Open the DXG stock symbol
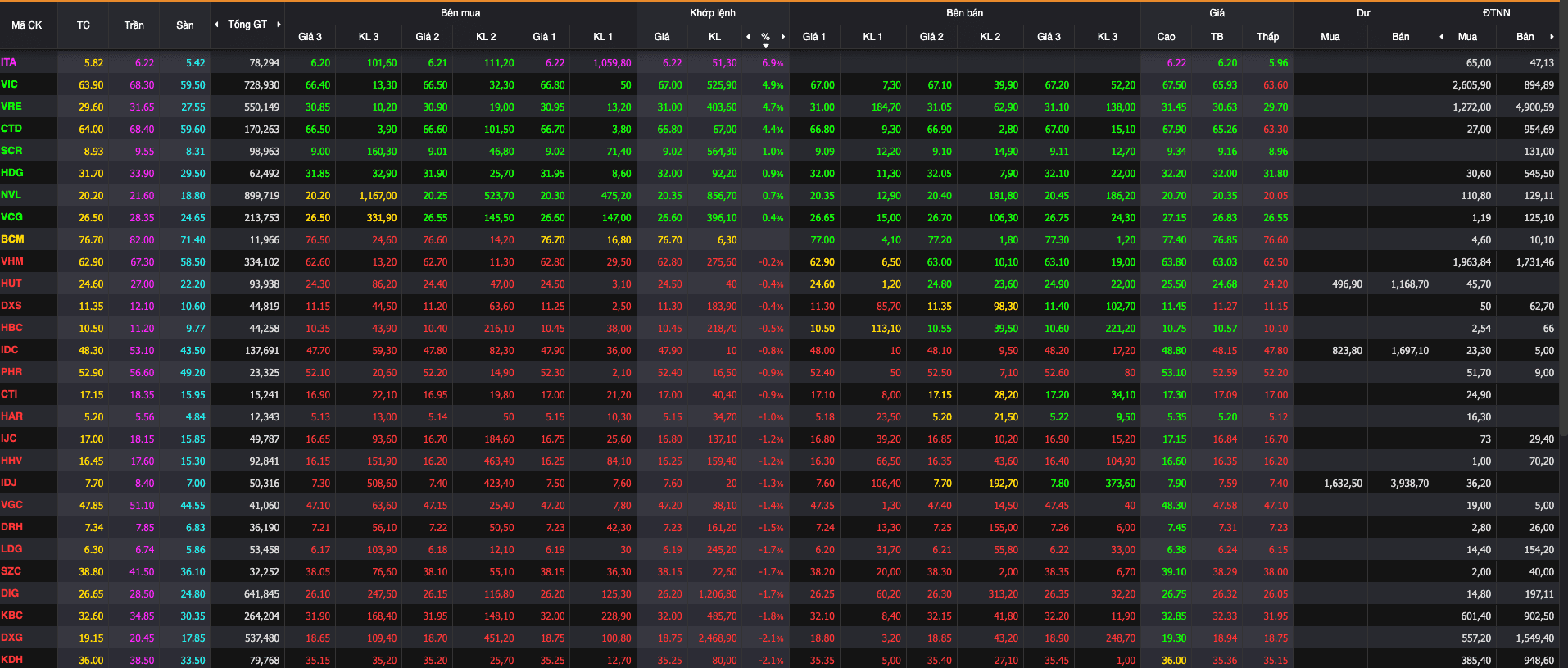 coord(12,638)
